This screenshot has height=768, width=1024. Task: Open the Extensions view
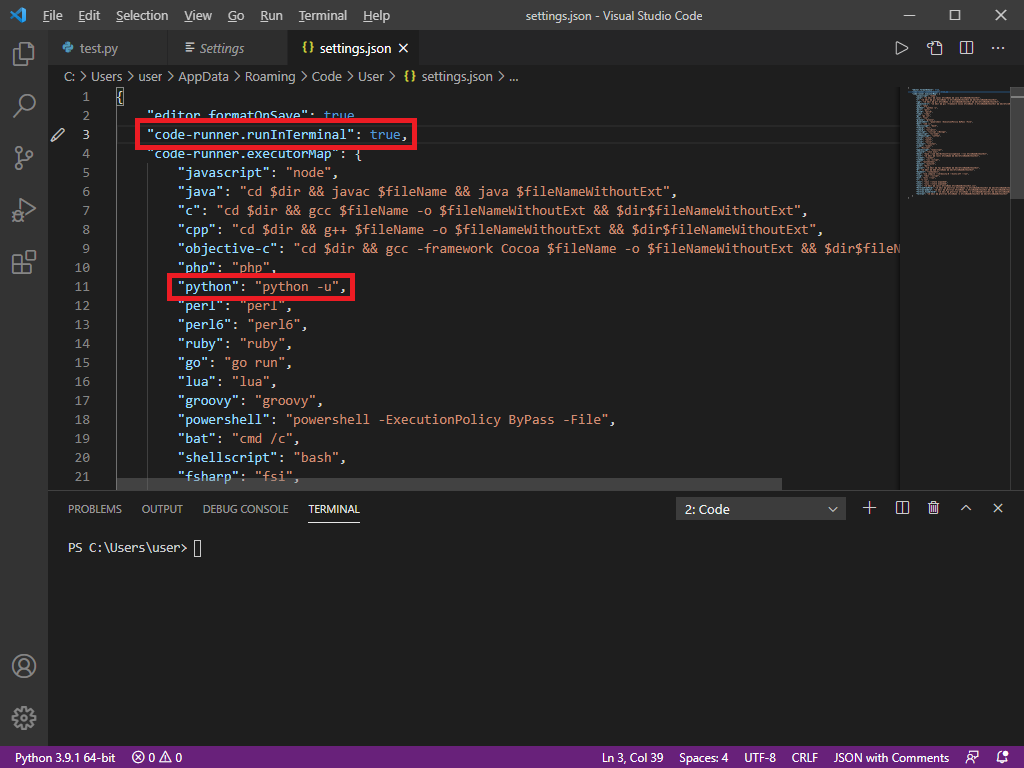tap(24, 262)
